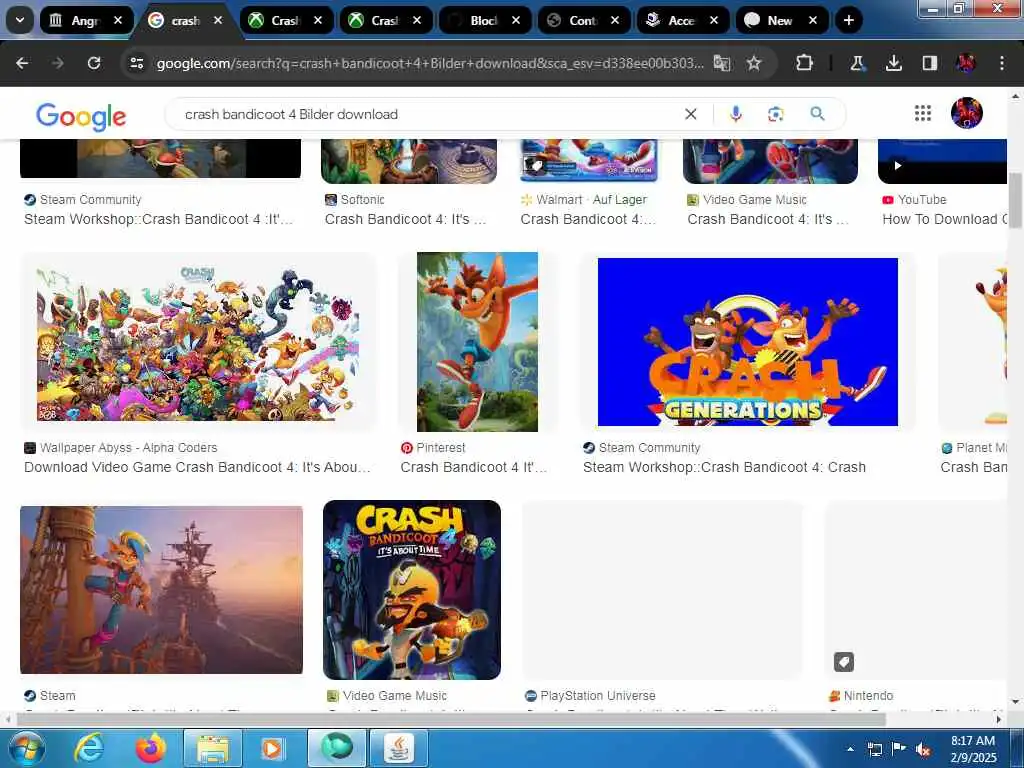Open the Windows Start menu
Screen dimensions: 1024x768
(x=26, y=748)
